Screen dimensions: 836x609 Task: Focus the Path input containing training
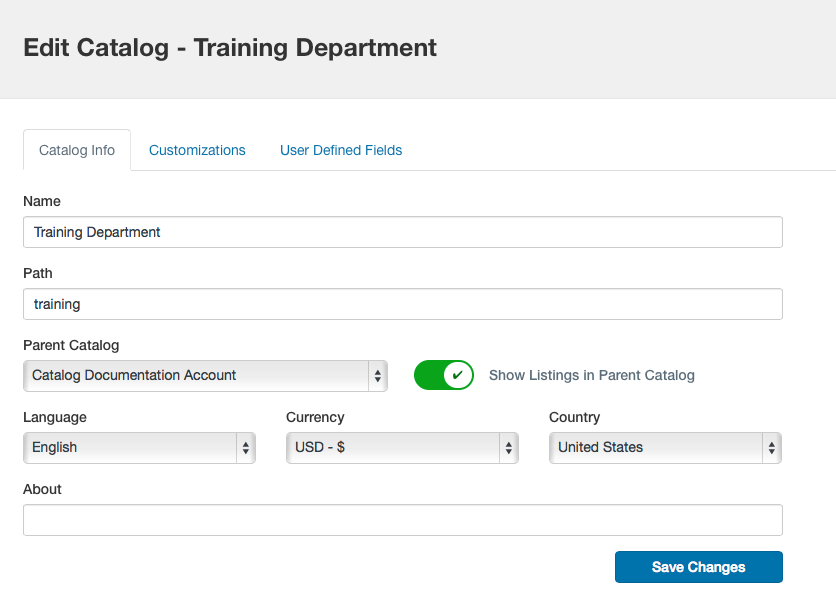click(402, 304)
